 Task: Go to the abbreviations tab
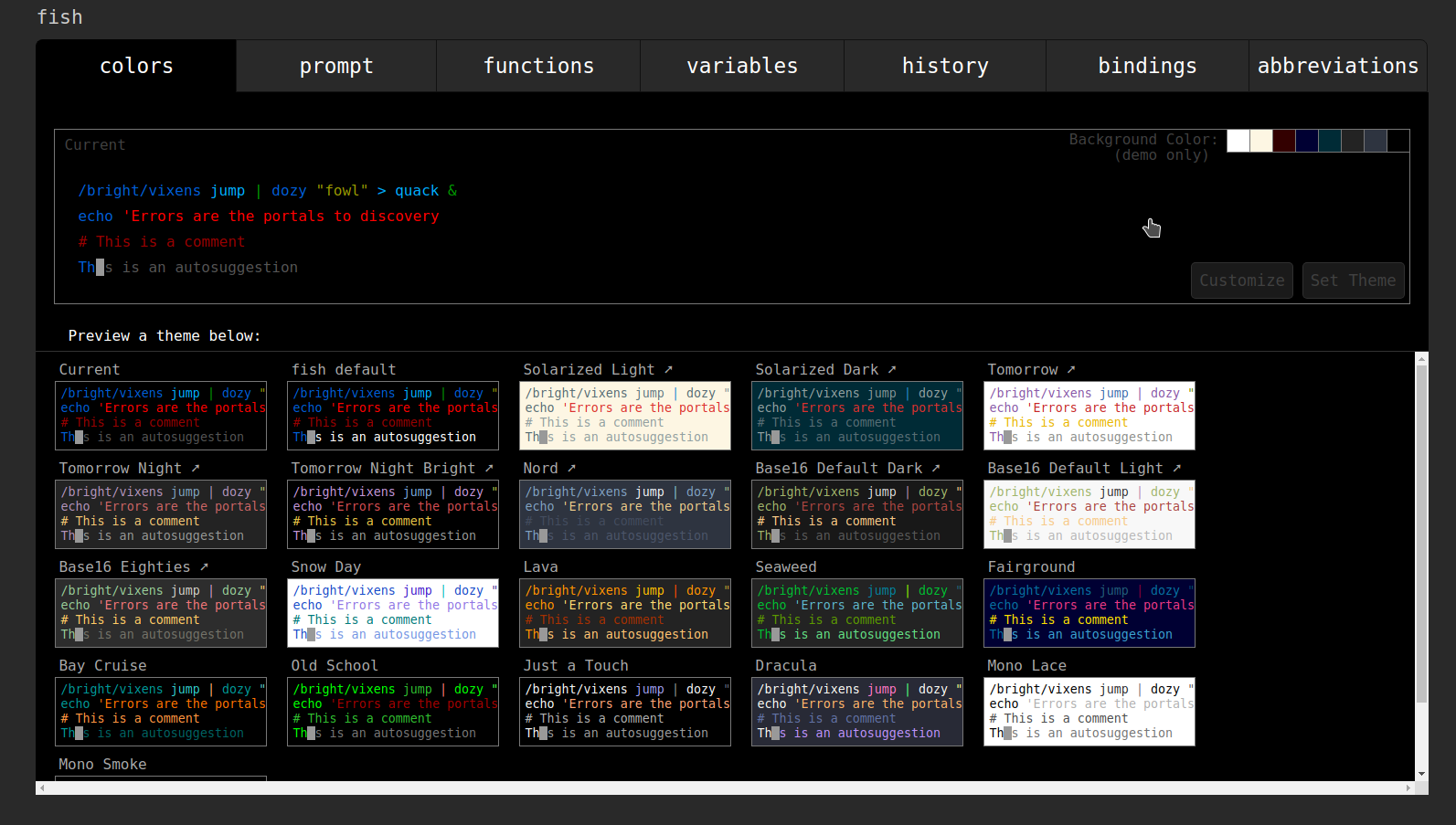click(x=1337, y=66)
